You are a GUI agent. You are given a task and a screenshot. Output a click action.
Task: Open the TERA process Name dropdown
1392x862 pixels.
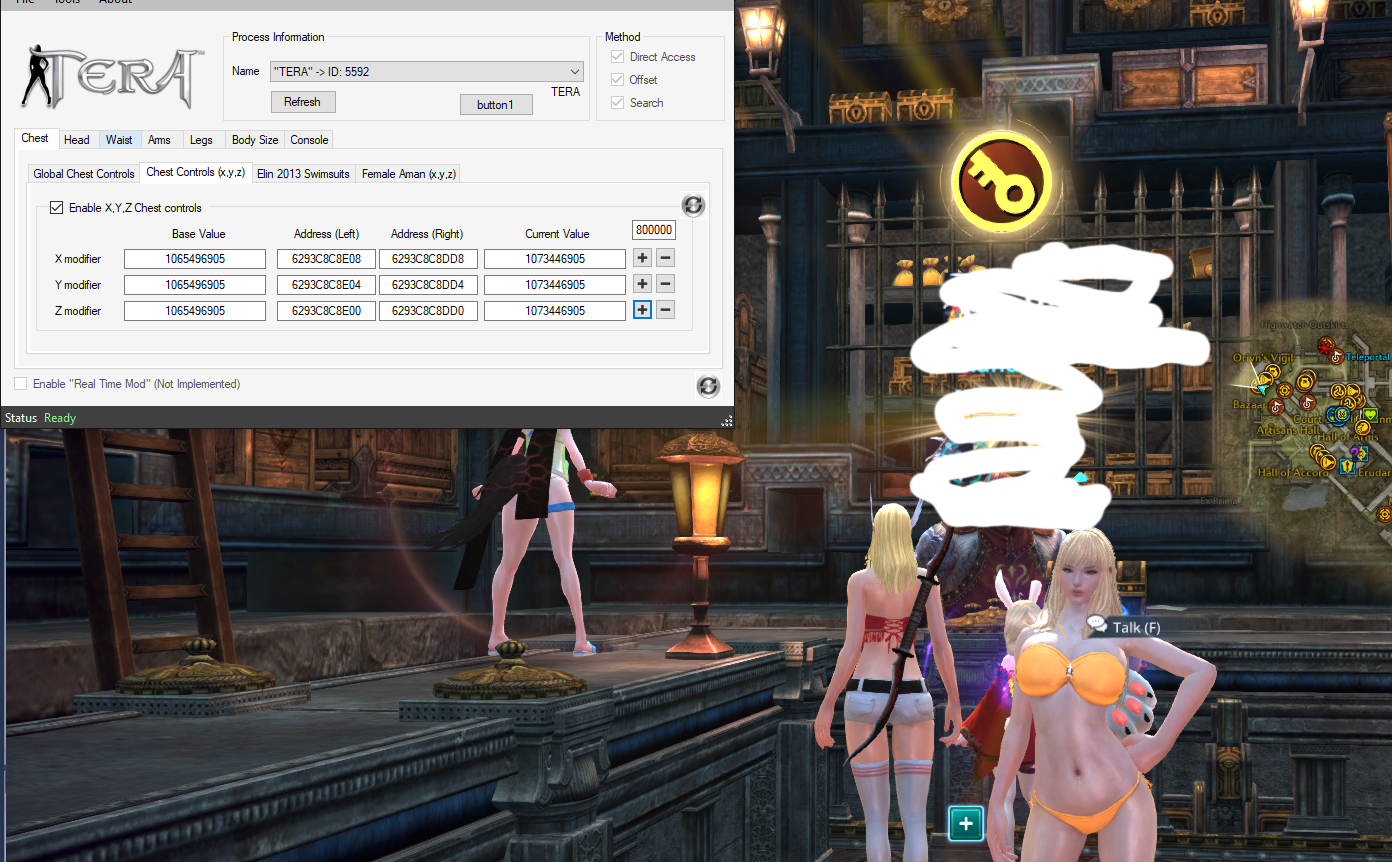point(574,72)
